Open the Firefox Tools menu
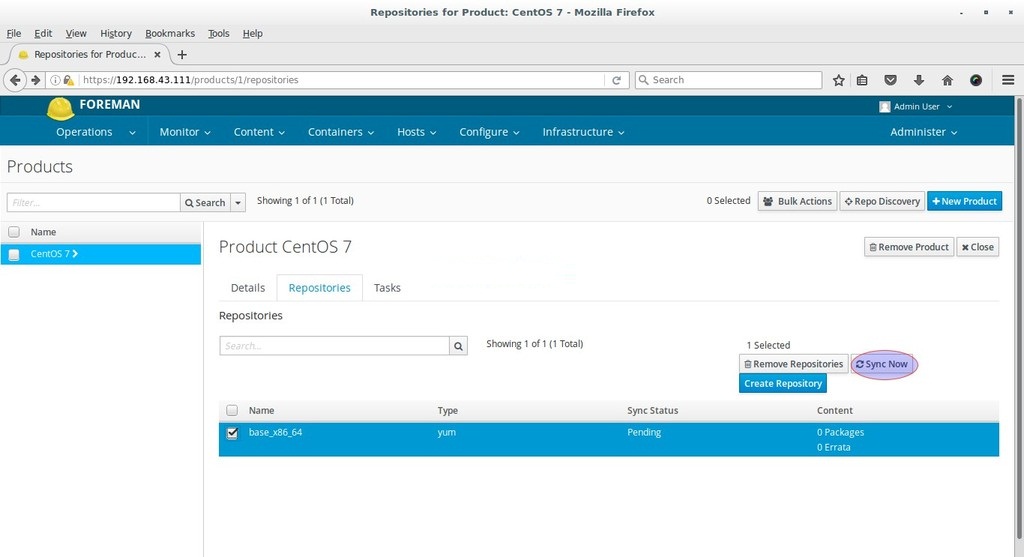The height and width of the screenshot is (557, 1024). pos(219,33)
